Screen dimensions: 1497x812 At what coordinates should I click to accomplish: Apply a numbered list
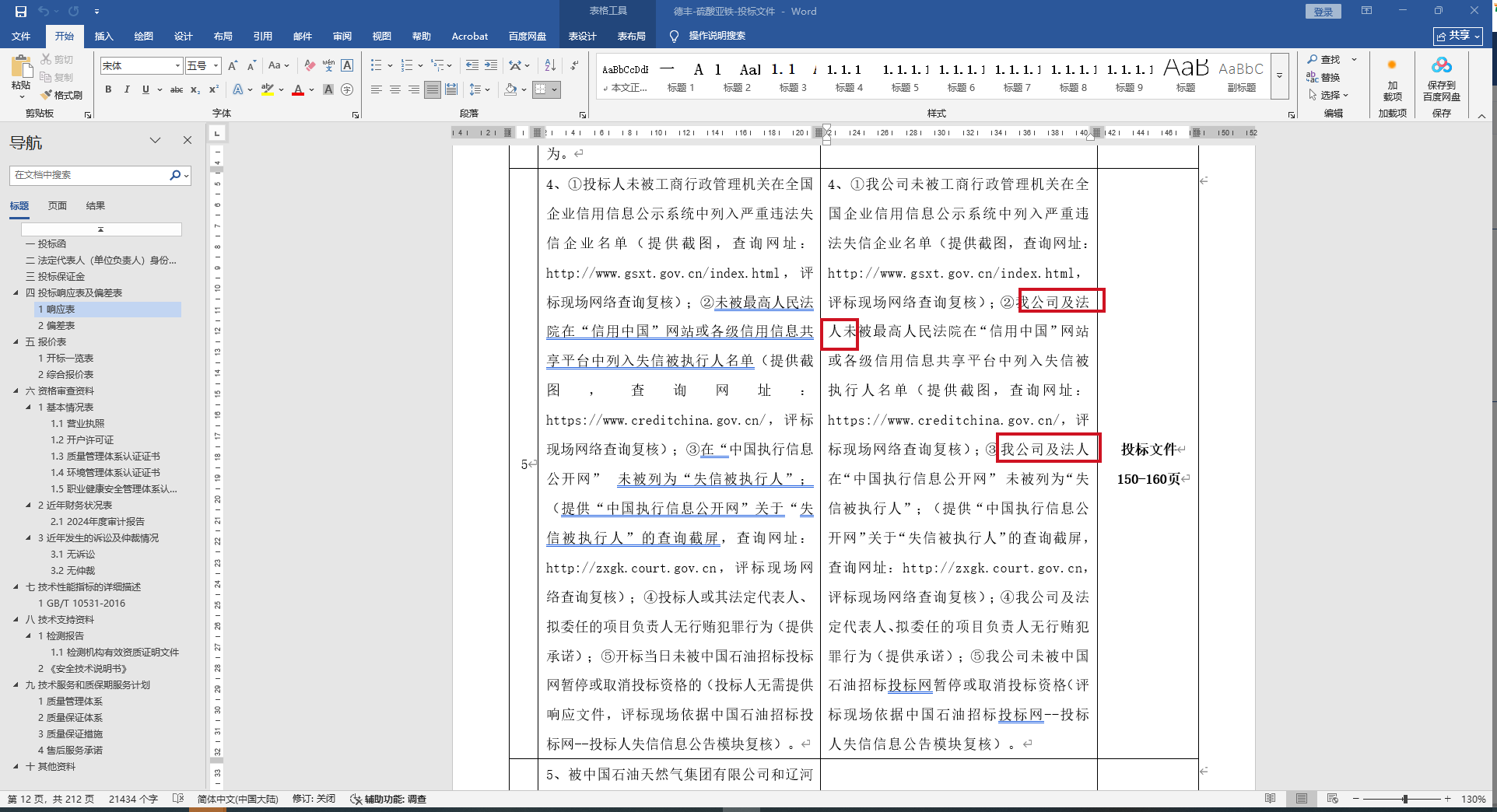(407, 66)
